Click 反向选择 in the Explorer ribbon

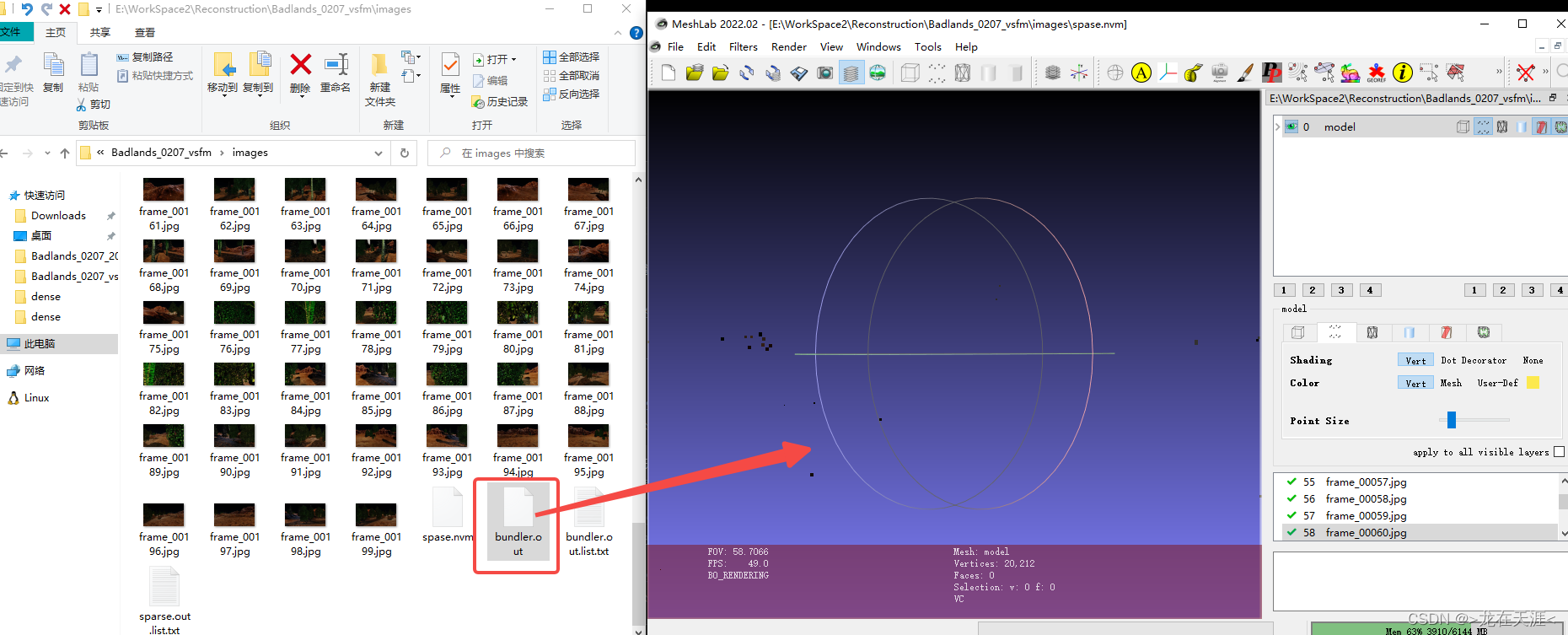(x=572, y=94)
